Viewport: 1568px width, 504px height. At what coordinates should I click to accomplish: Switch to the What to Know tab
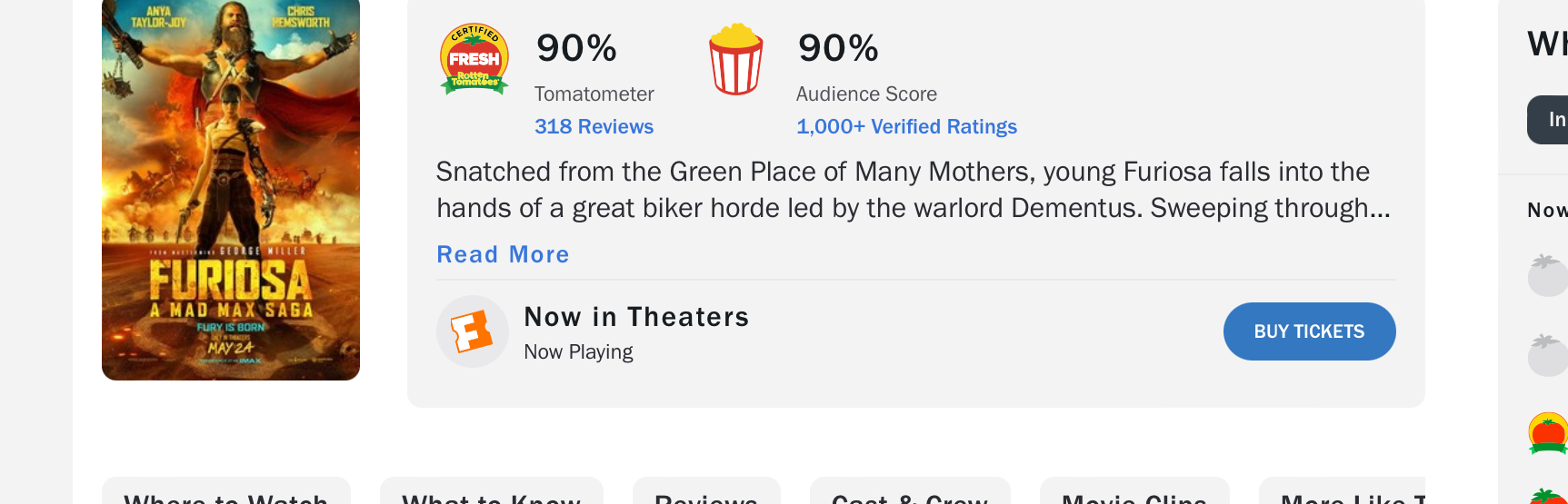[x=491, y=493]
